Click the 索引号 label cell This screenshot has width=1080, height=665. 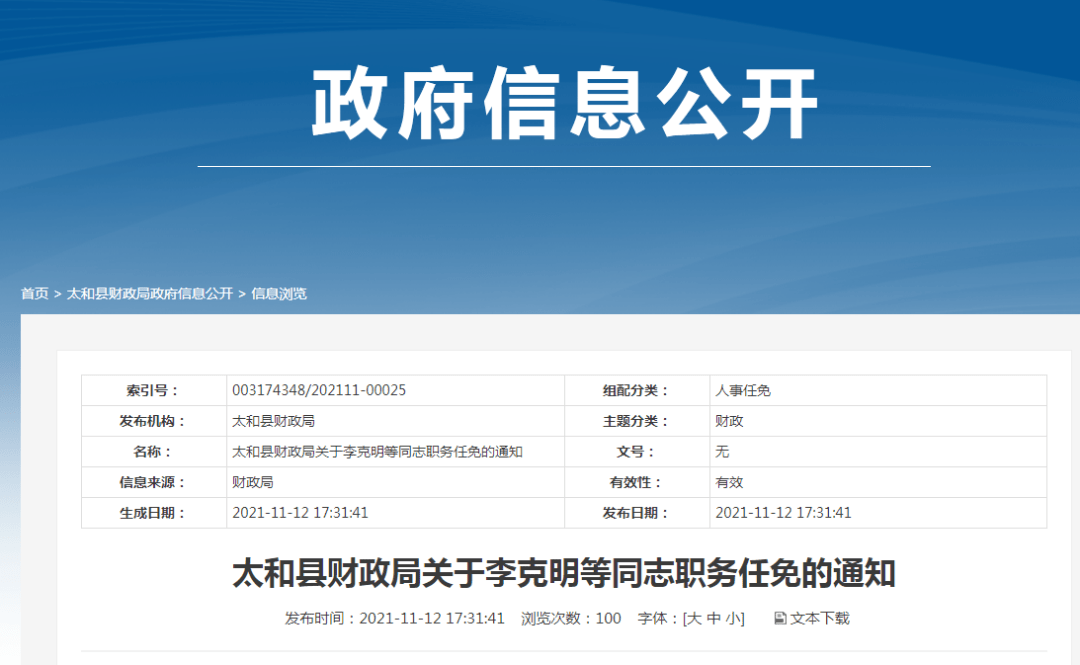154,390
